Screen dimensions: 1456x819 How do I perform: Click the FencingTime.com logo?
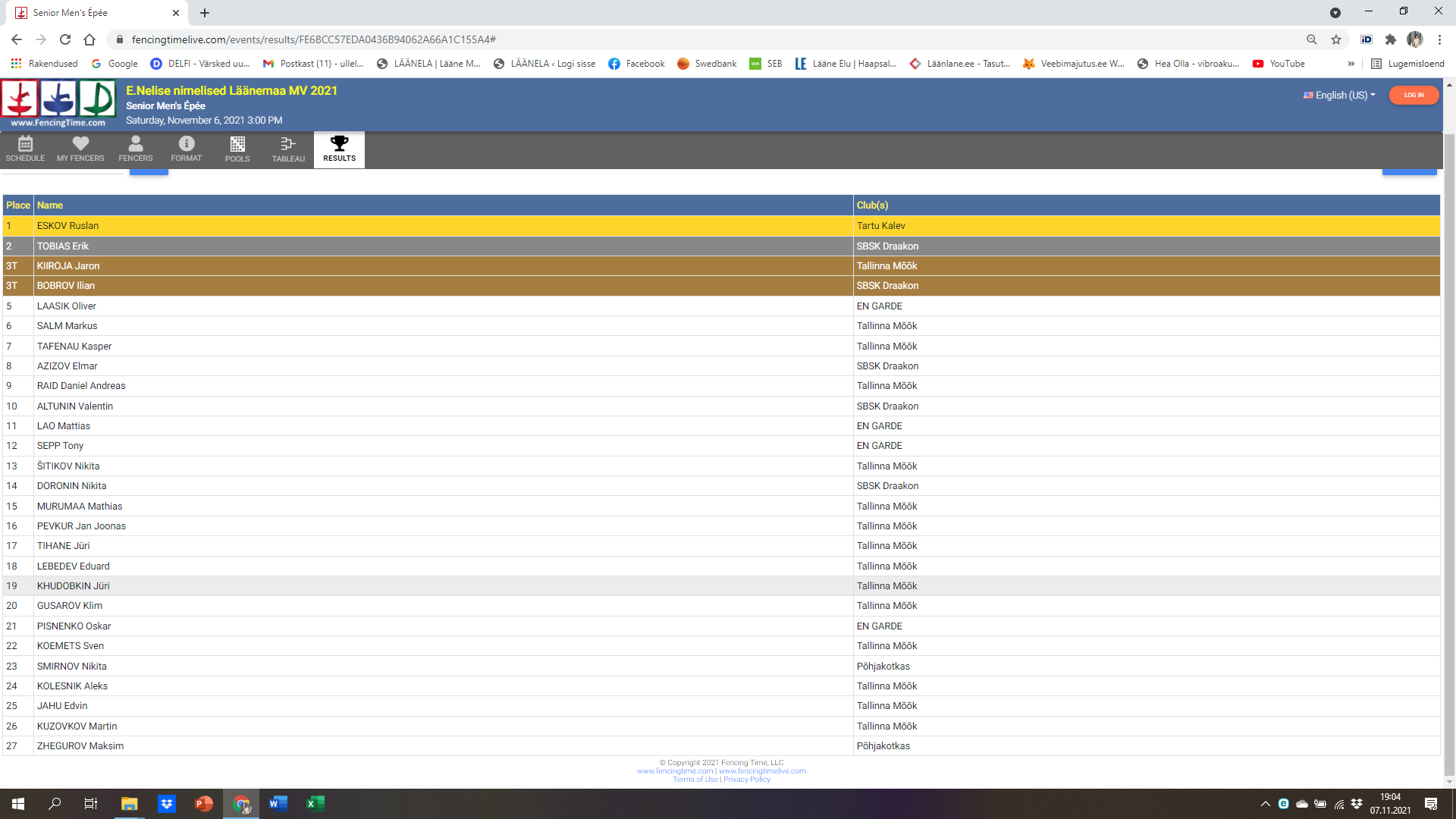(x=58, y=103)
